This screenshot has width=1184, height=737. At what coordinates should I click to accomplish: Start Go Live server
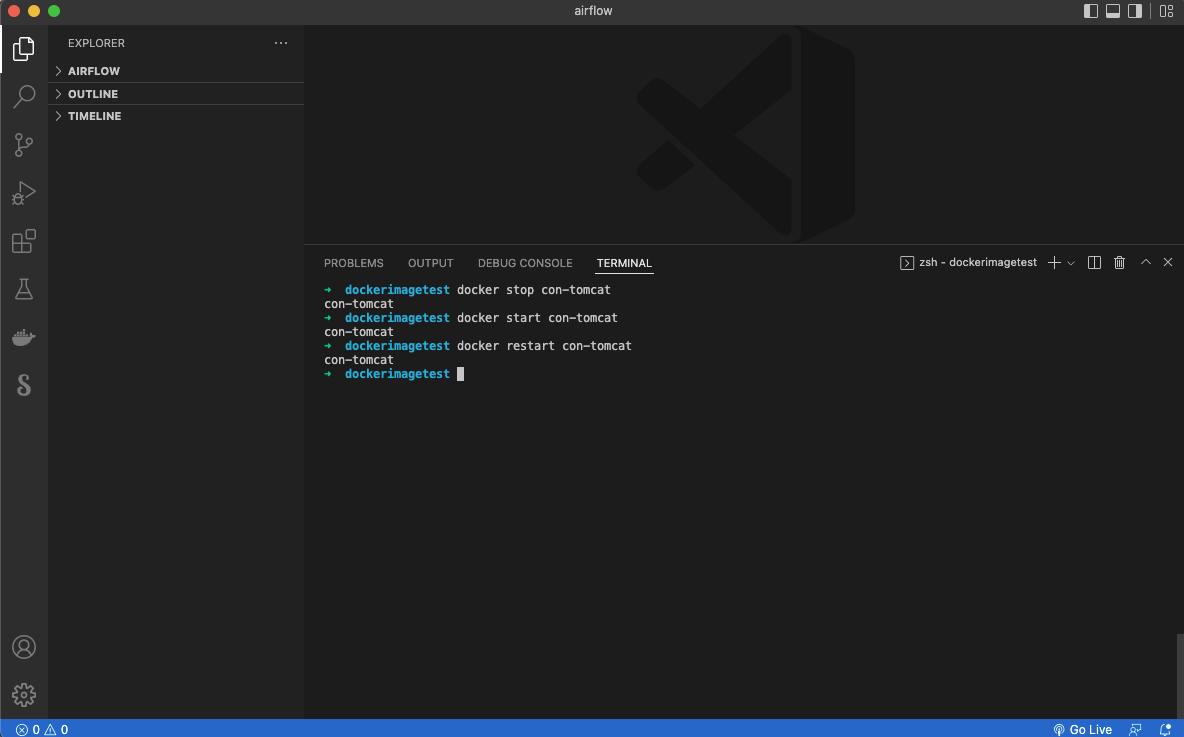[1083, 729]
